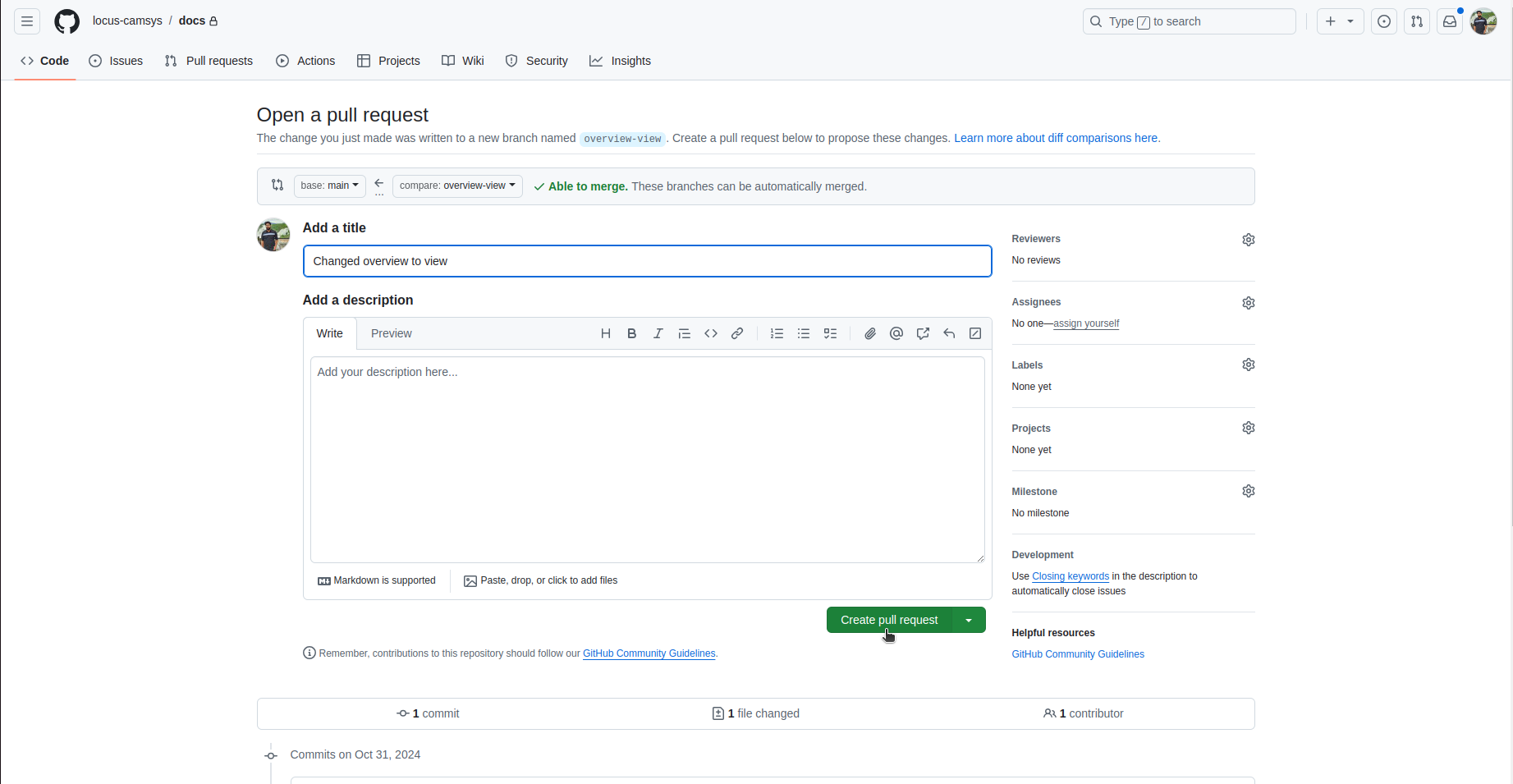Viewport: 1513px width, 784px height.
Task: Open the Reviewers gear settings
Action: [1248, 240]
